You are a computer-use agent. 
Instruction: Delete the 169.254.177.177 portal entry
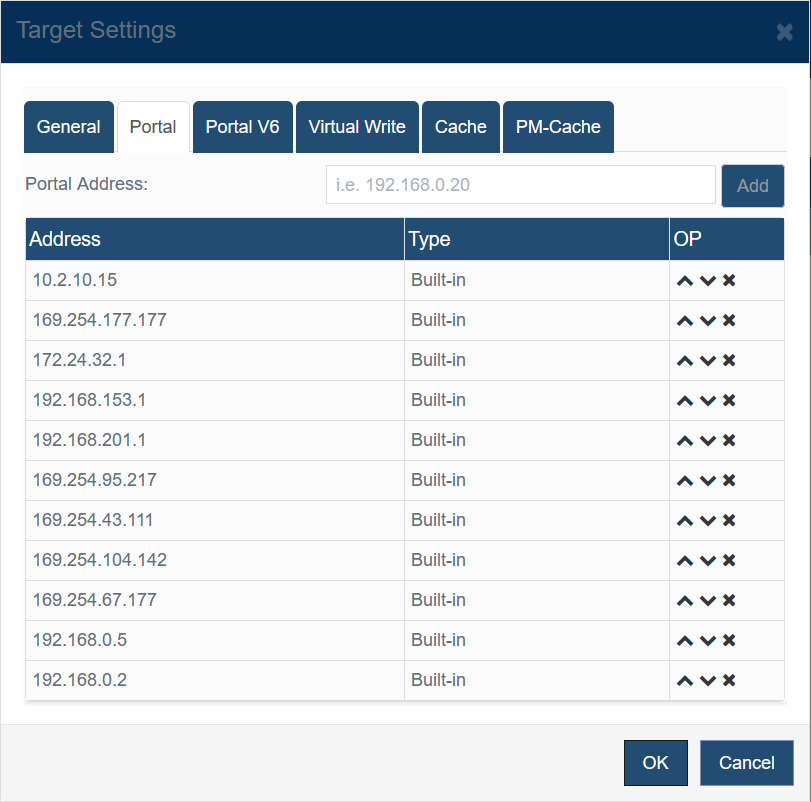tap(729, 321)
